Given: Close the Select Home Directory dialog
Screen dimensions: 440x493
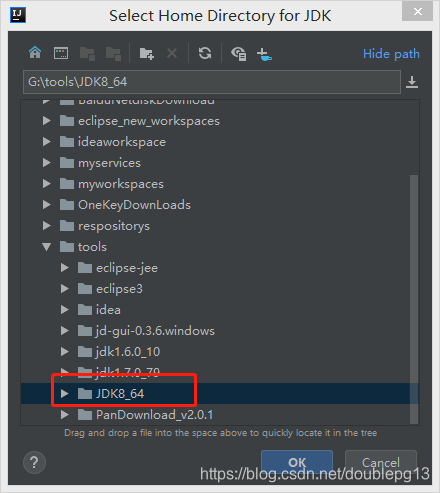Looking at the screenshot, I should coord(417,12).
